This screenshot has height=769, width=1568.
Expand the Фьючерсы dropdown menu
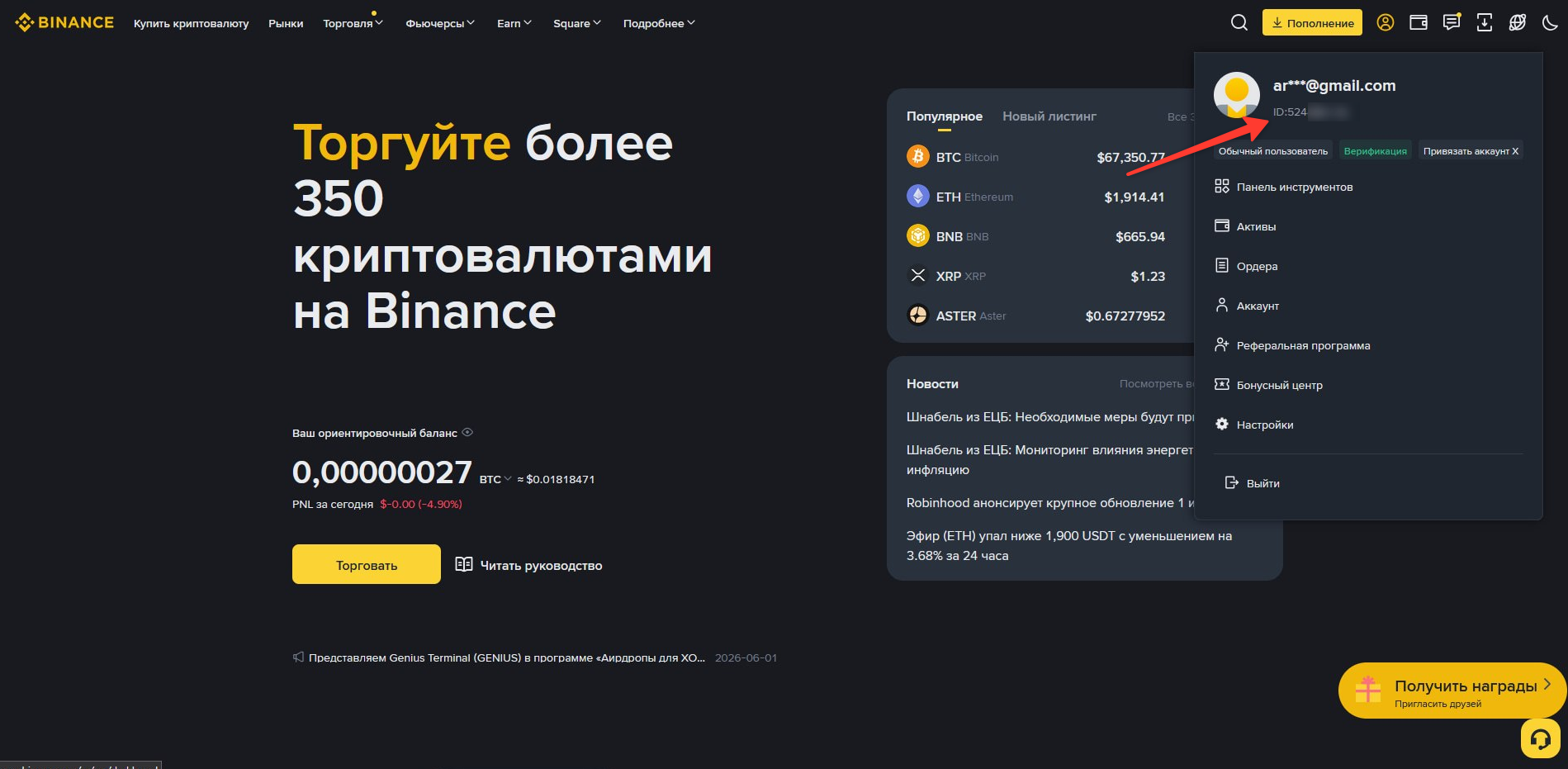click(x=440, y=23)
